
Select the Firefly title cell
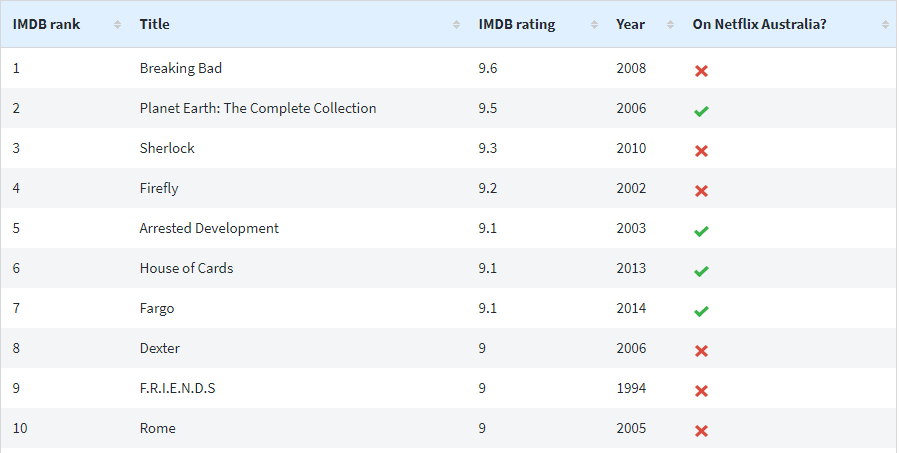tap(159, 188)
